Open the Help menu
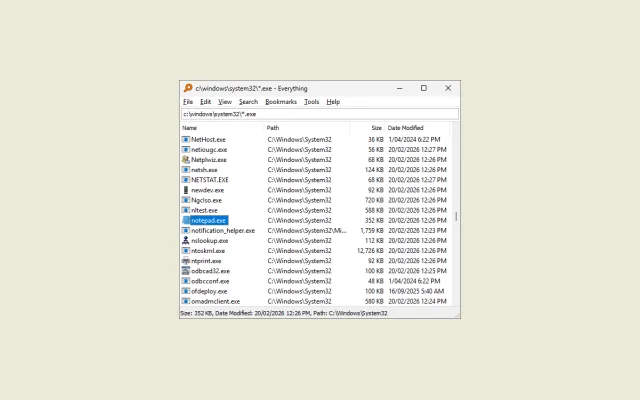This screenshot has height=400, width=640. [333, 102]
